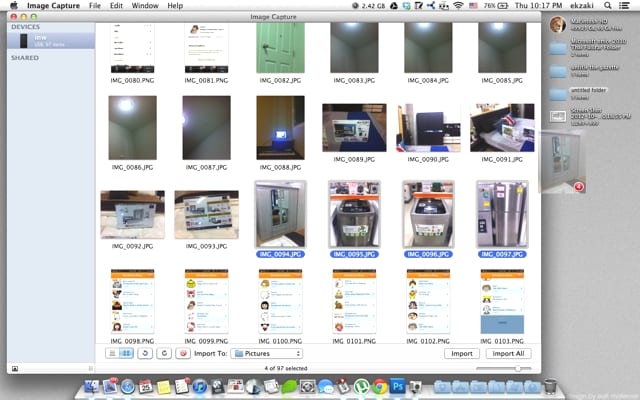640x400 pixels.
Task: Click selected washer photo IMG_0095.JPG
Action: tap(354, 214)
